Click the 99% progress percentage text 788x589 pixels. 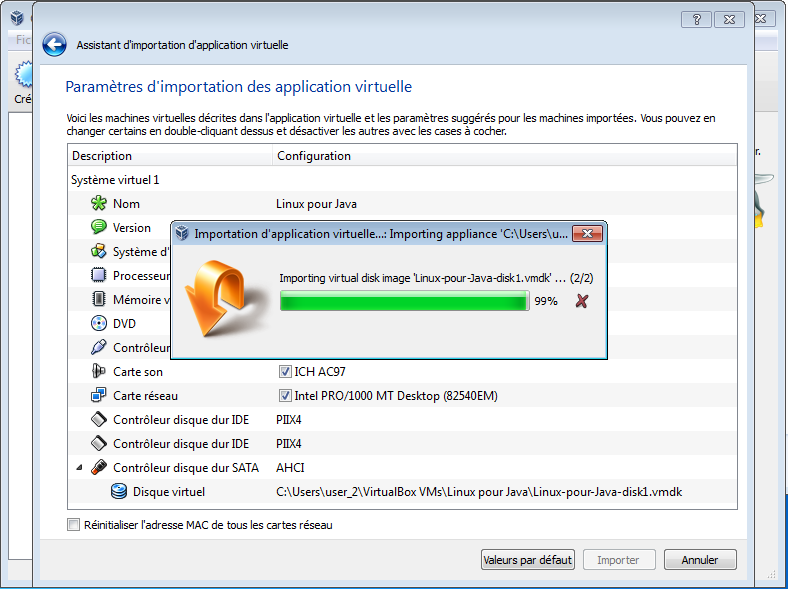pos(546,301)
